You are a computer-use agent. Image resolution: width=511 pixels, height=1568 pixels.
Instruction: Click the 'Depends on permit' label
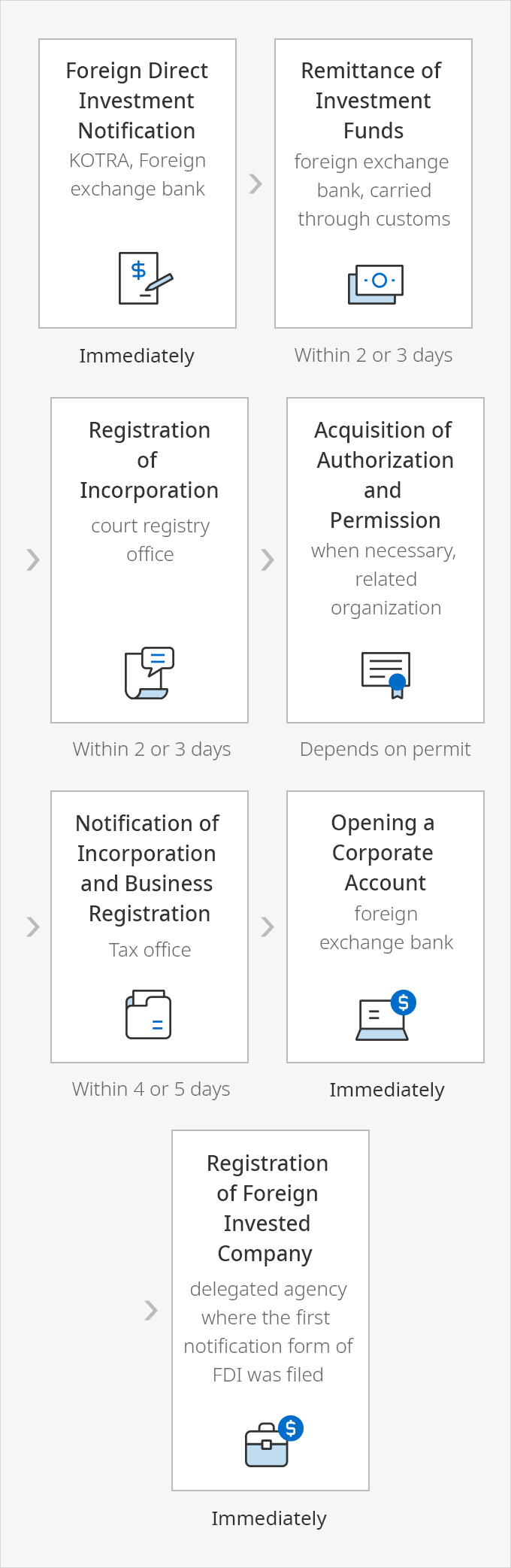click(x=385, y=749)
